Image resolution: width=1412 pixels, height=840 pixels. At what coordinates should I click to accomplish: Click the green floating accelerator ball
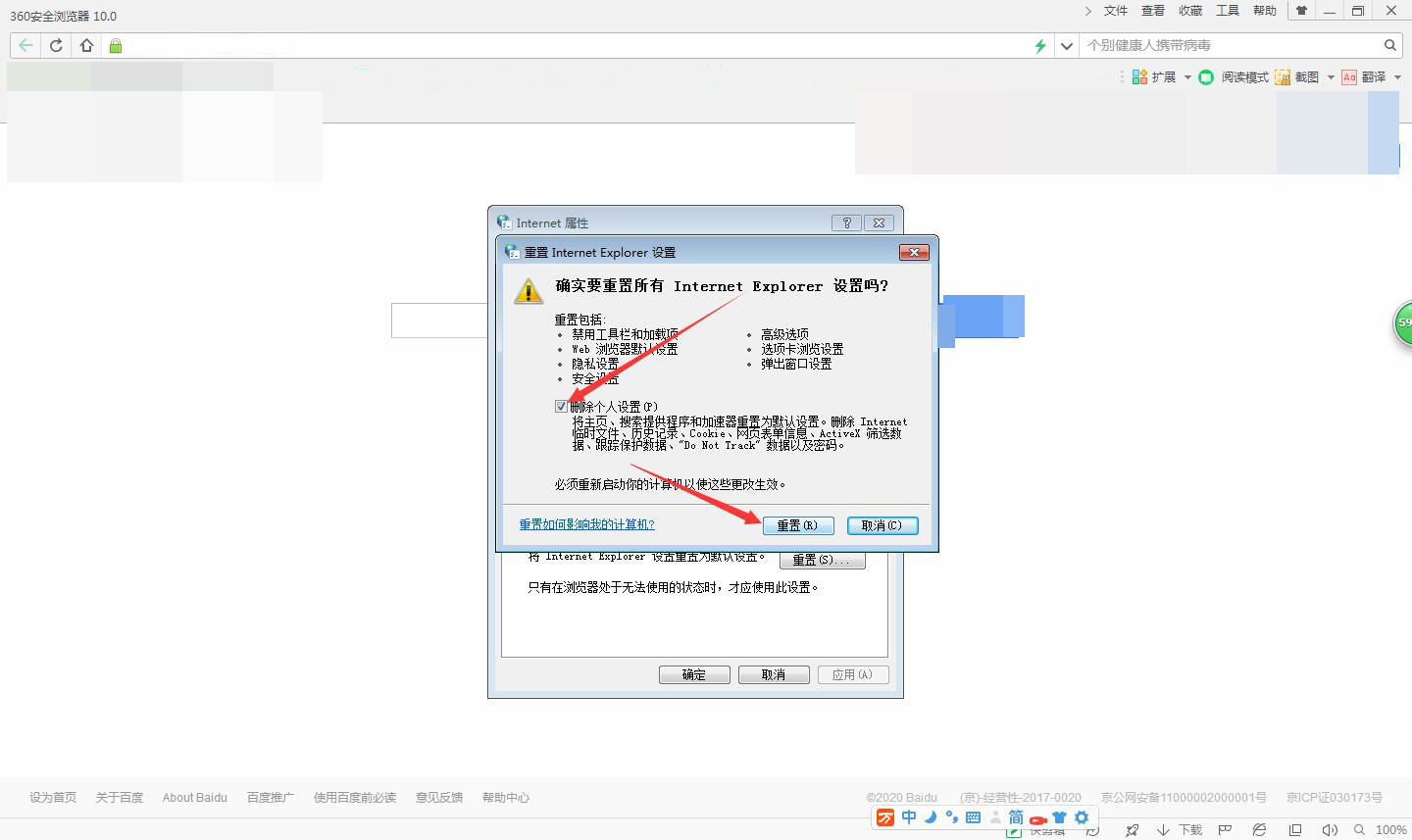[1403, 323]
